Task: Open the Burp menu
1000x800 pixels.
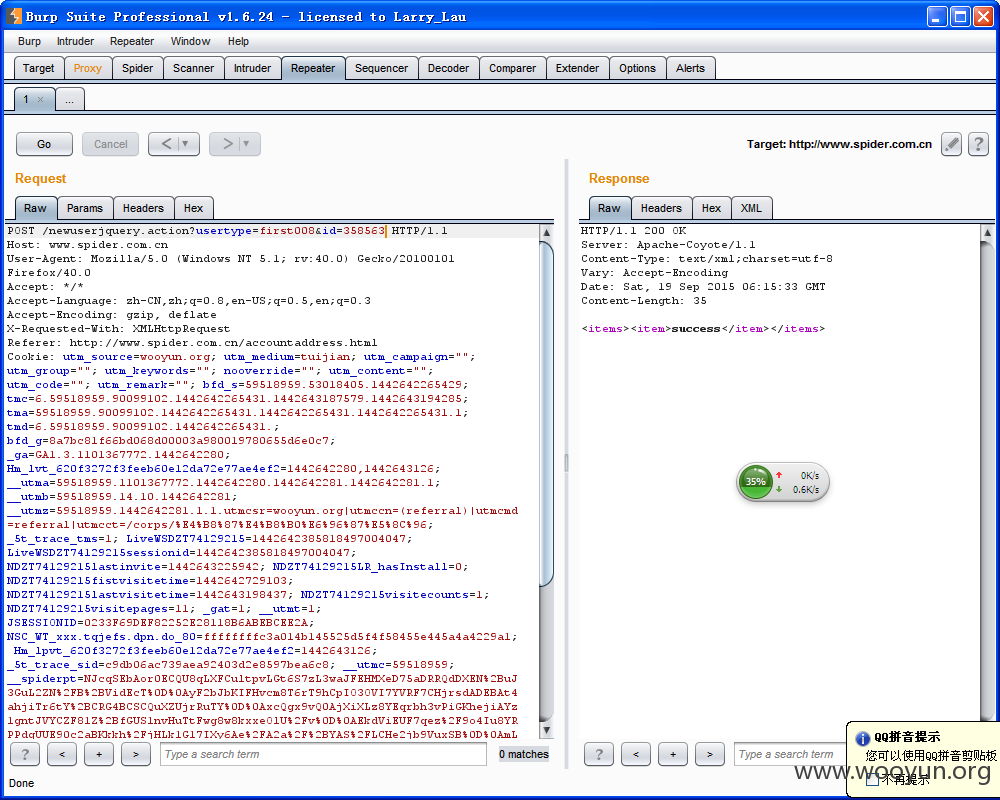Action: coord(29,41)
